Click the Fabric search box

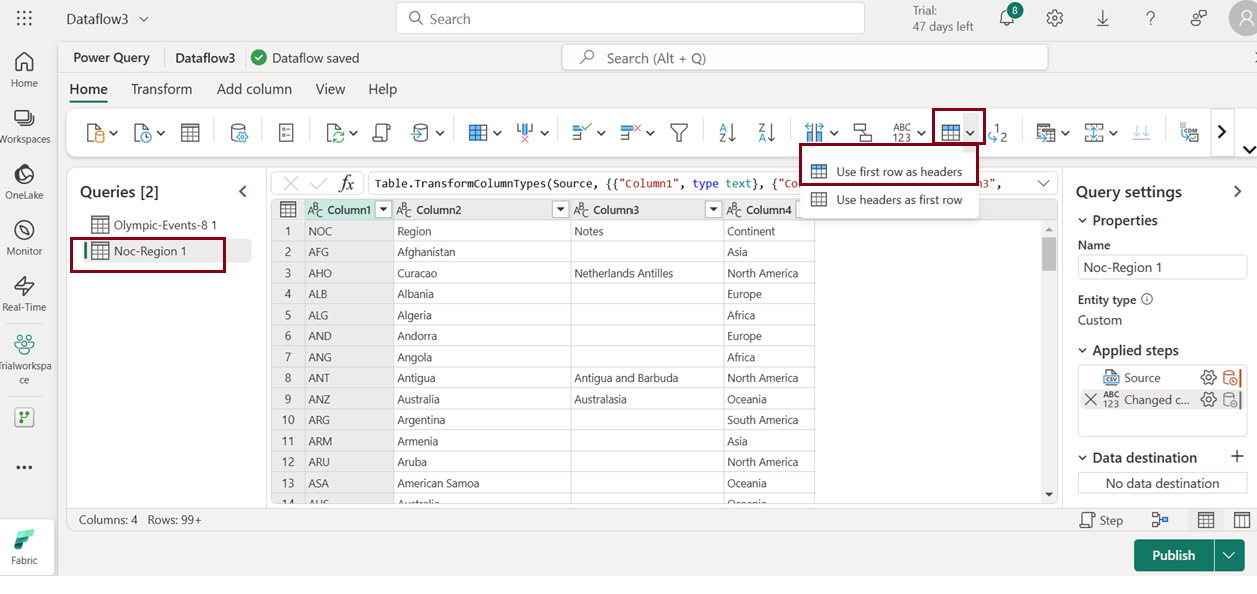coord(630,18)
